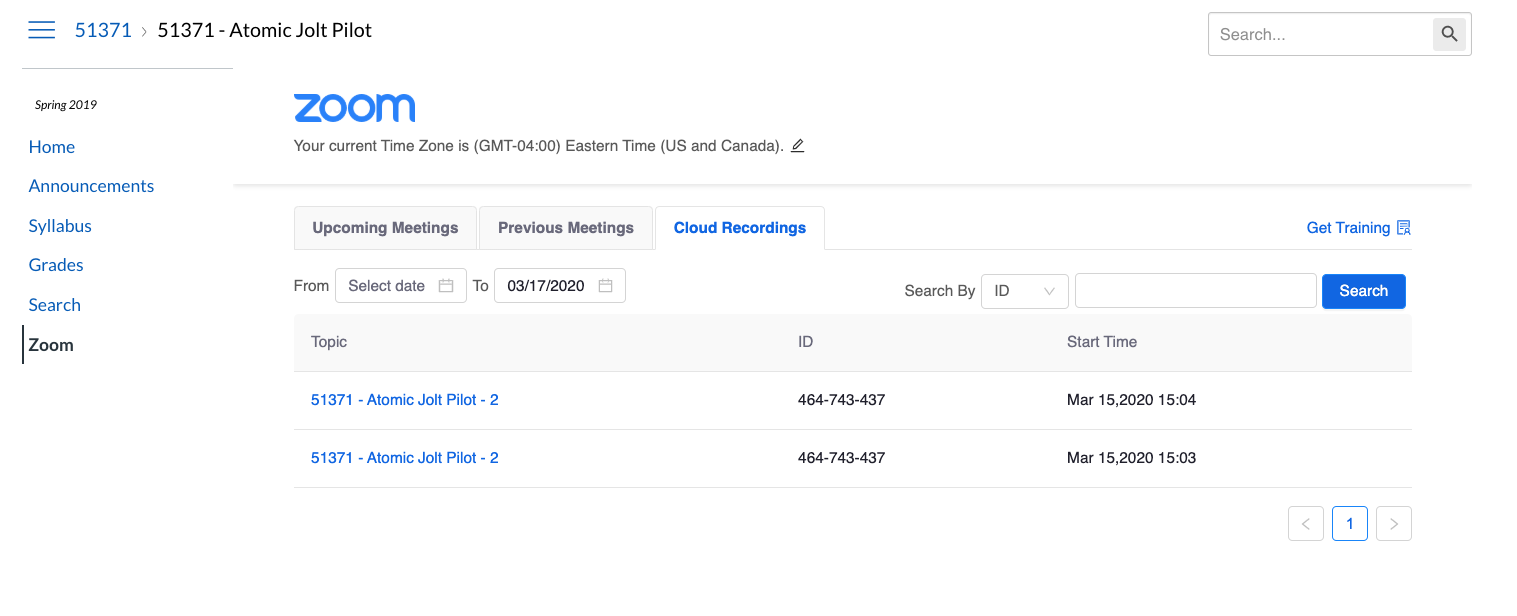Click the To date field 03/17/2020
Viewport: 1517px width, 616px height.
pos(560,286)
